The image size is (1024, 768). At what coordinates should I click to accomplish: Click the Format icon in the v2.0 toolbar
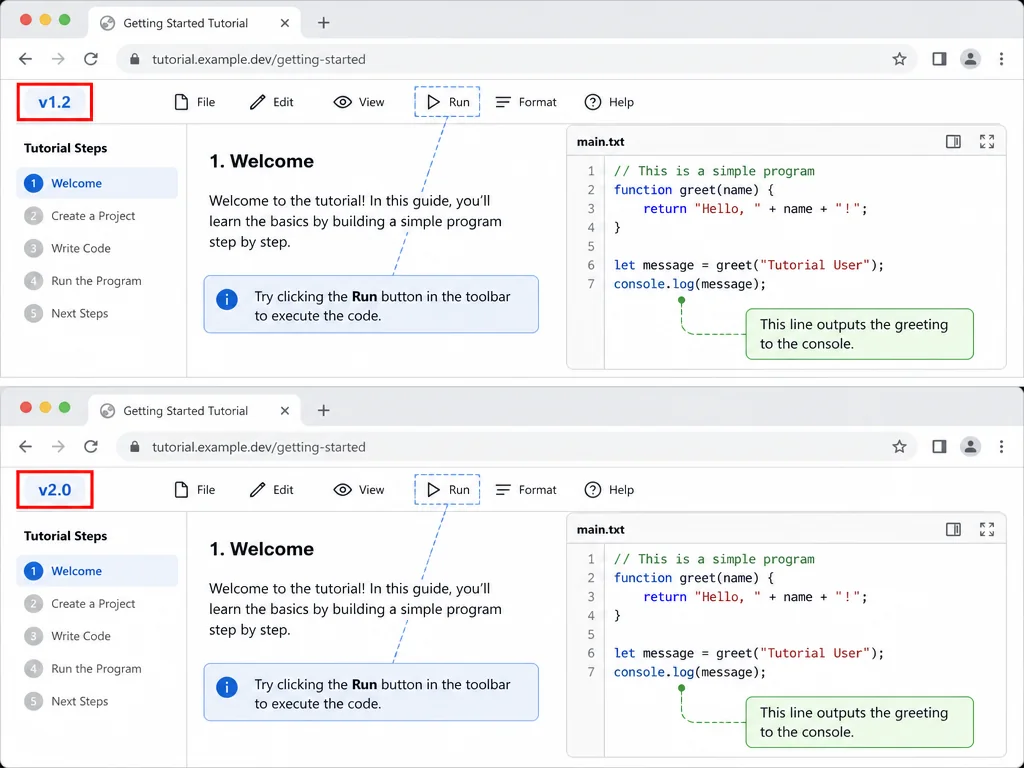point(503,490)
